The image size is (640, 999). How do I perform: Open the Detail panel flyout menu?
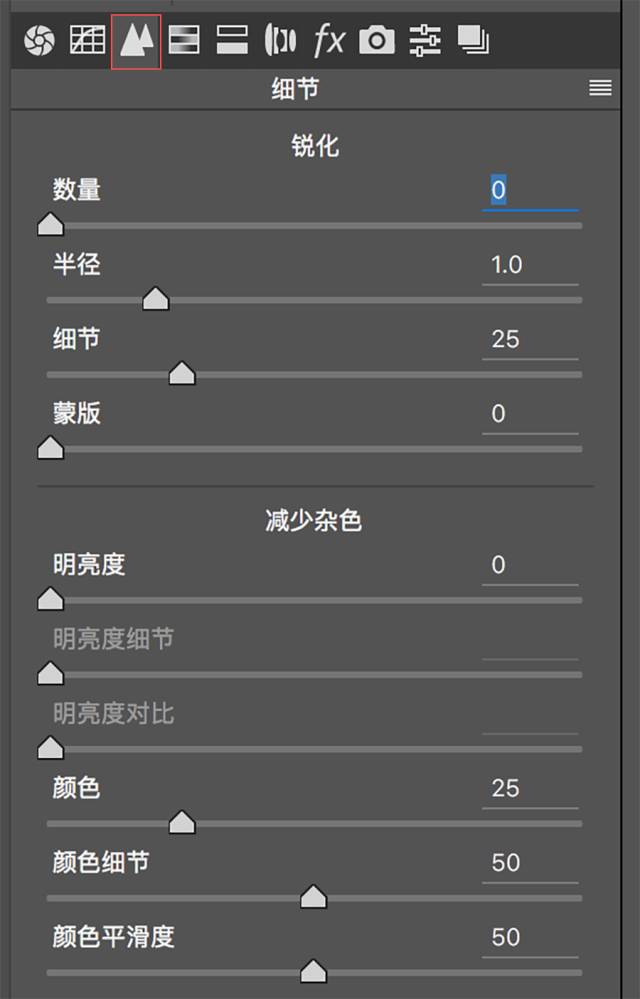[599, 88]
